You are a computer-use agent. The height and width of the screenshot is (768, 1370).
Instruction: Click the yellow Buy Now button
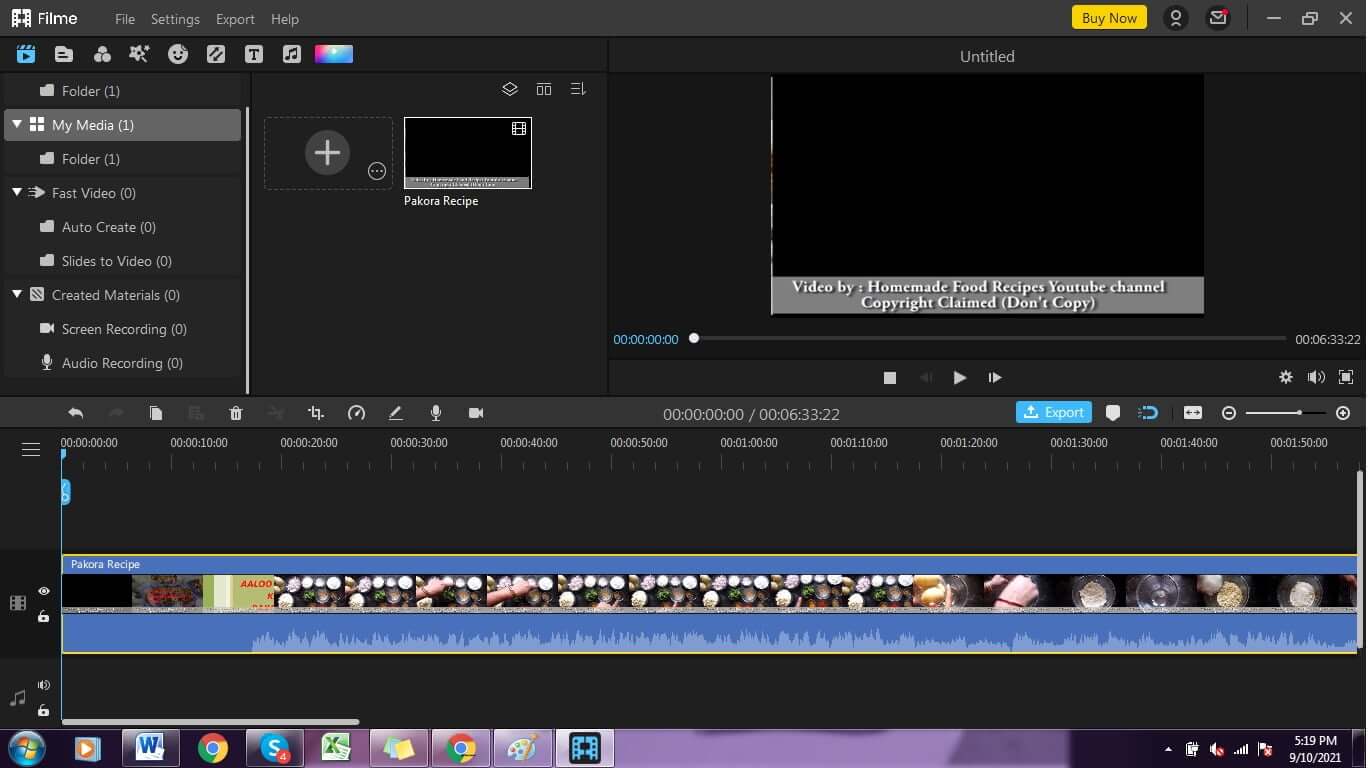[1109, 18]
